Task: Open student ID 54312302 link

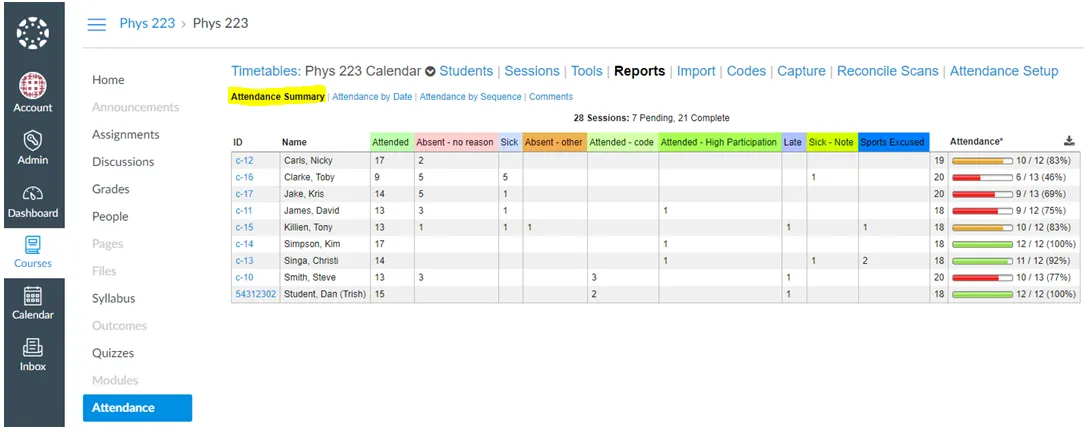Action: [256, 294]
